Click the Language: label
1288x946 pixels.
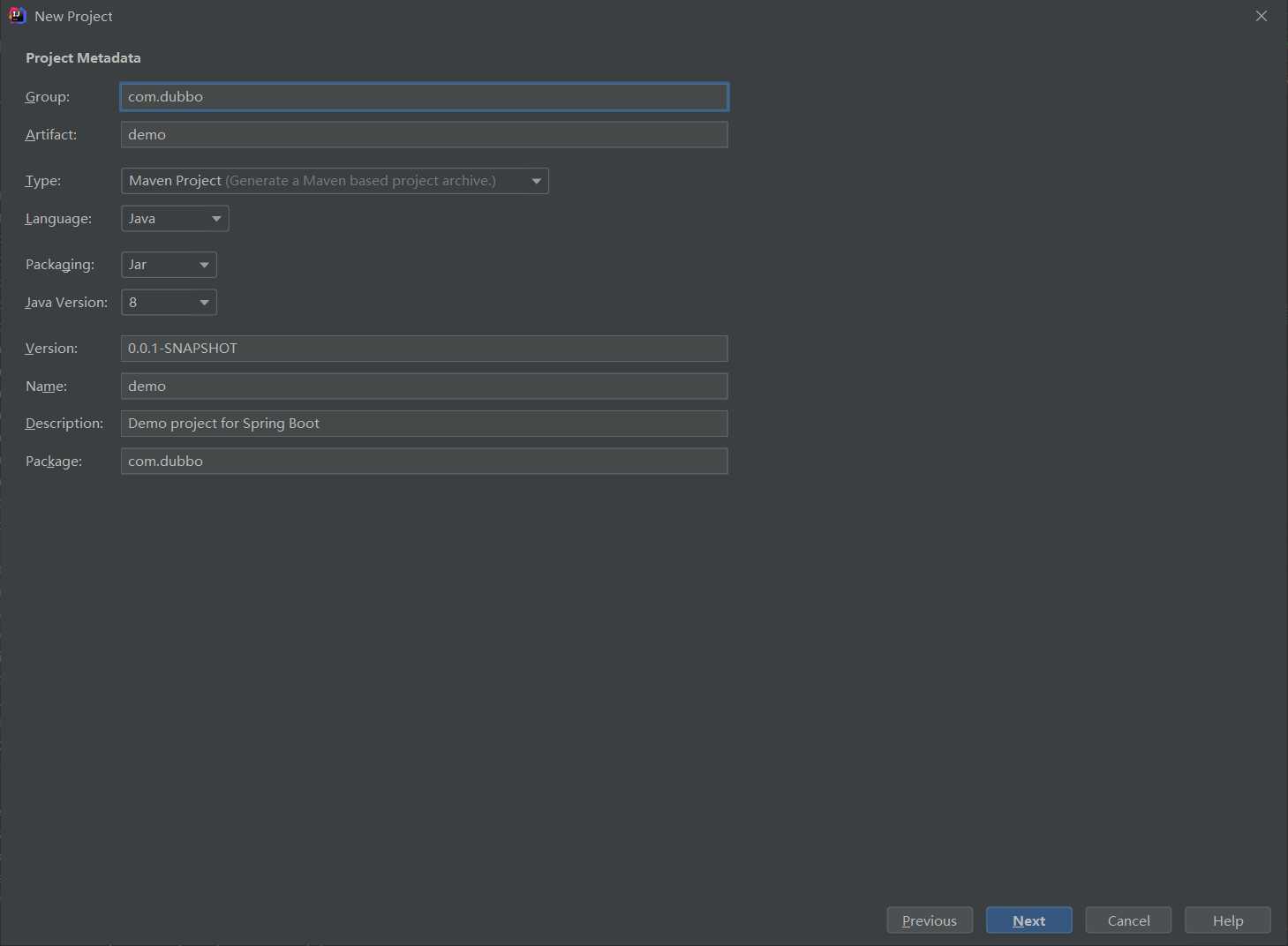(x=58, y=219)
